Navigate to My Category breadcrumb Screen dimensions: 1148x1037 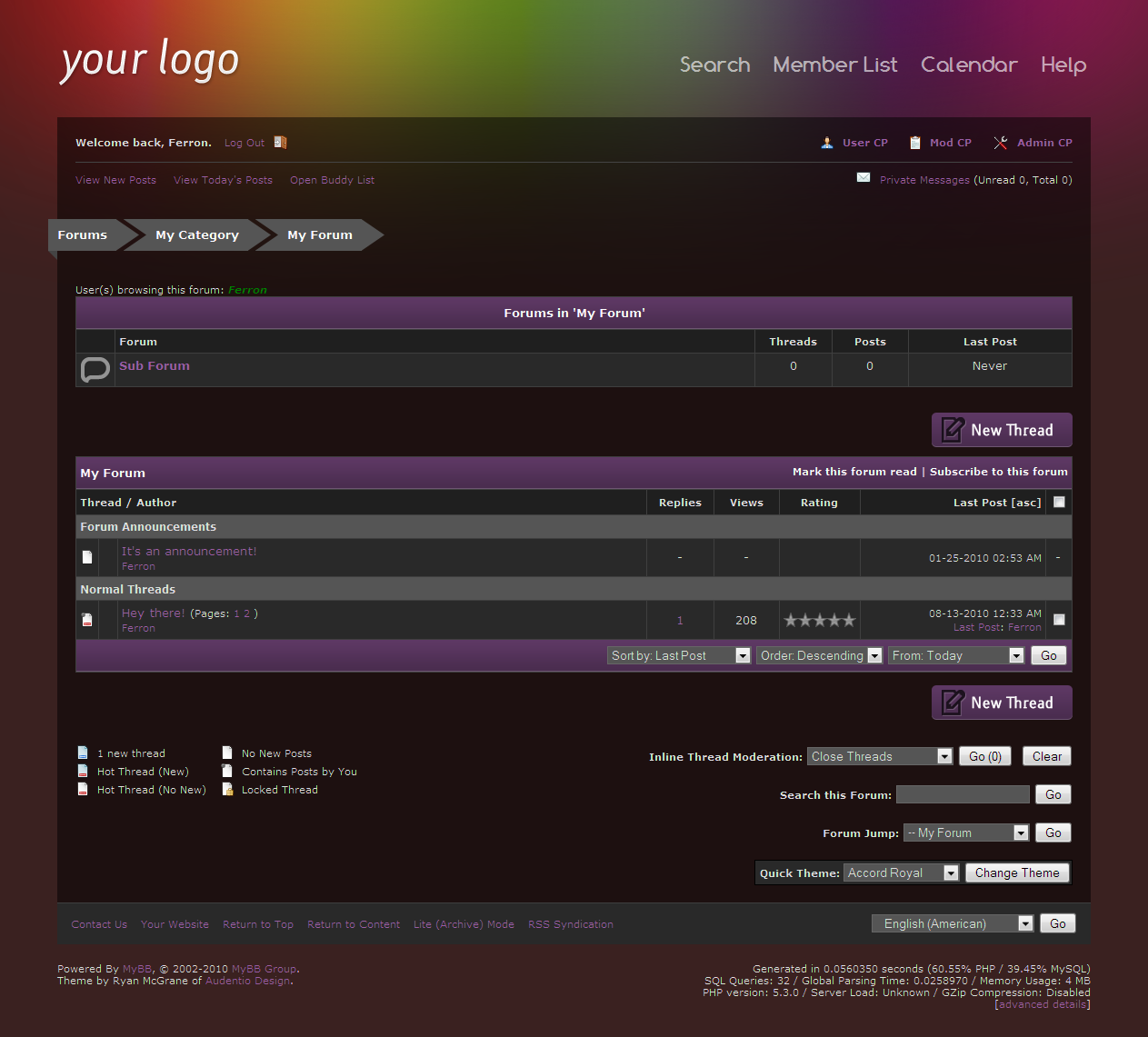(x=196, y=234)
